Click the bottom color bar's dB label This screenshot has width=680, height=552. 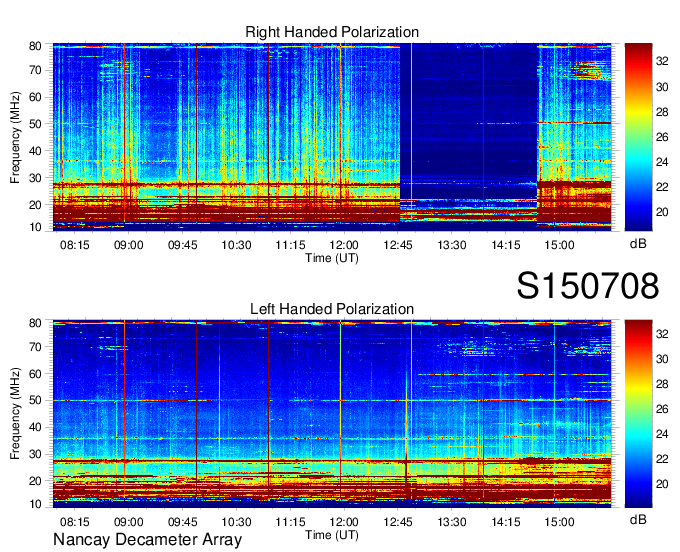click(638, 519)
